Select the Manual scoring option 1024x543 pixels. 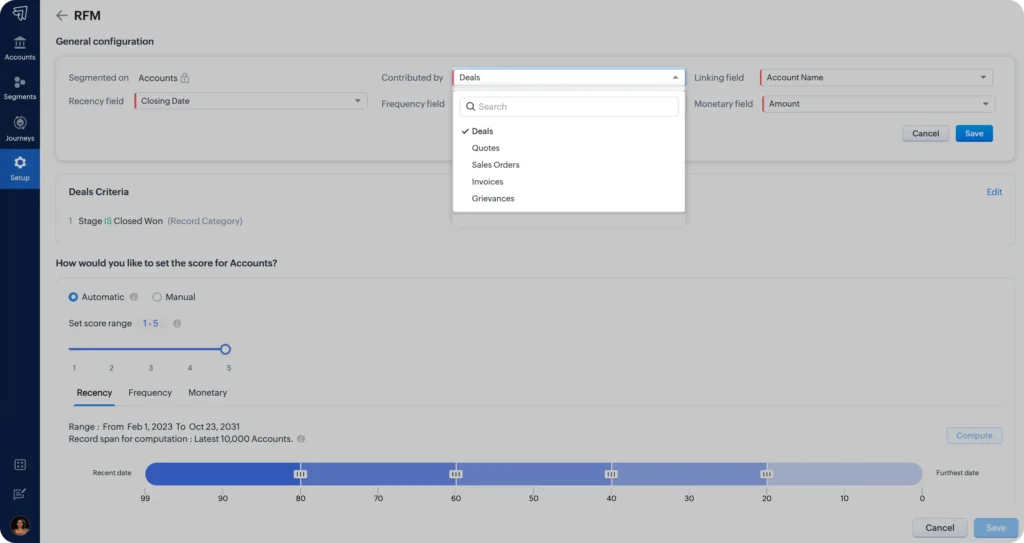[x=157, y=297]
